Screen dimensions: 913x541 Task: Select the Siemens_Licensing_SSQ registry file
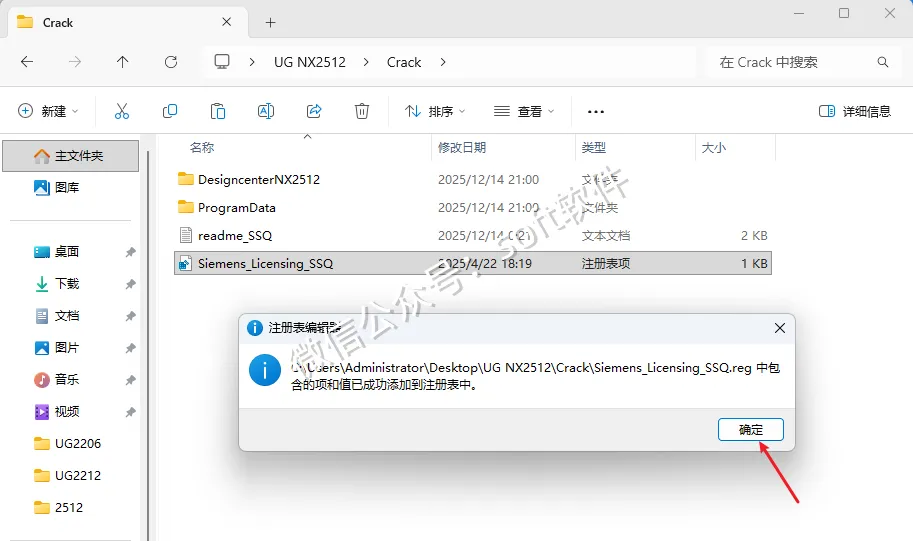click(473, 263)
